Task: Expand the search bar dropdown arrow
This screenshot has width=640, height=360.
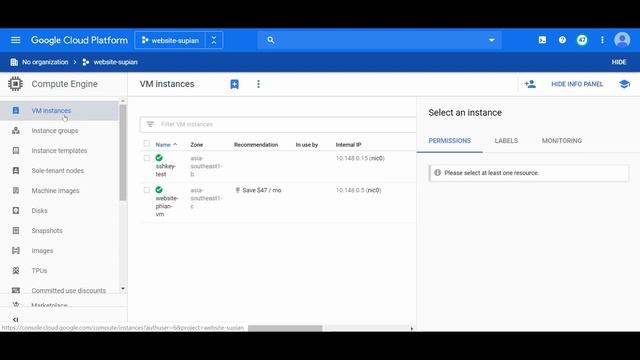Action: [492, 40]
